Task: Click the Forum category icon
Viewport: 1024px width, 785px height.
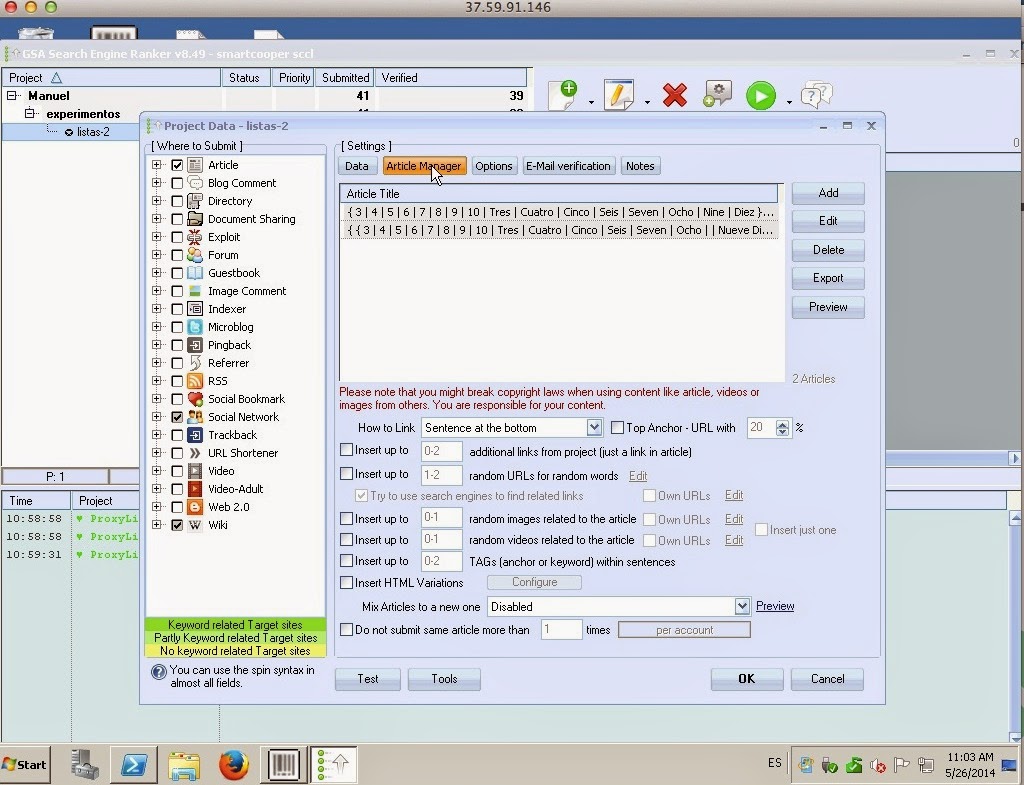Action: click(x=195, y=255)
